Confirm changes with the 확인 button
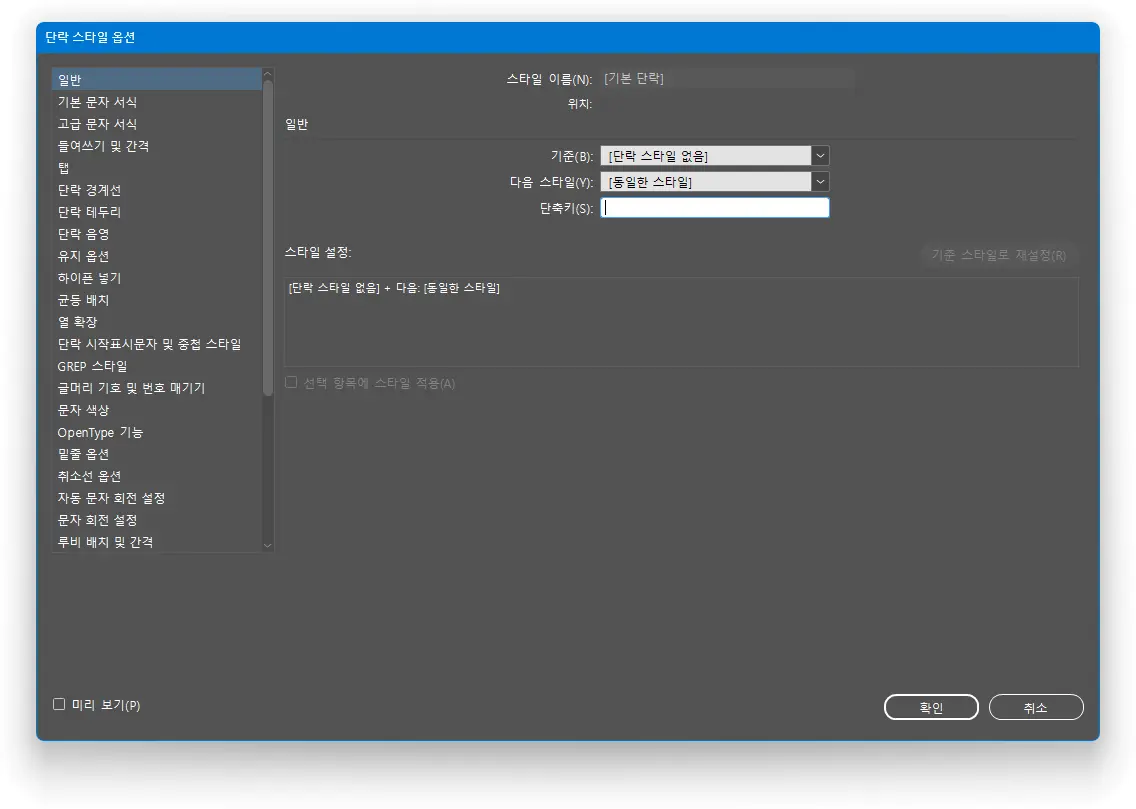 (930, 706)
